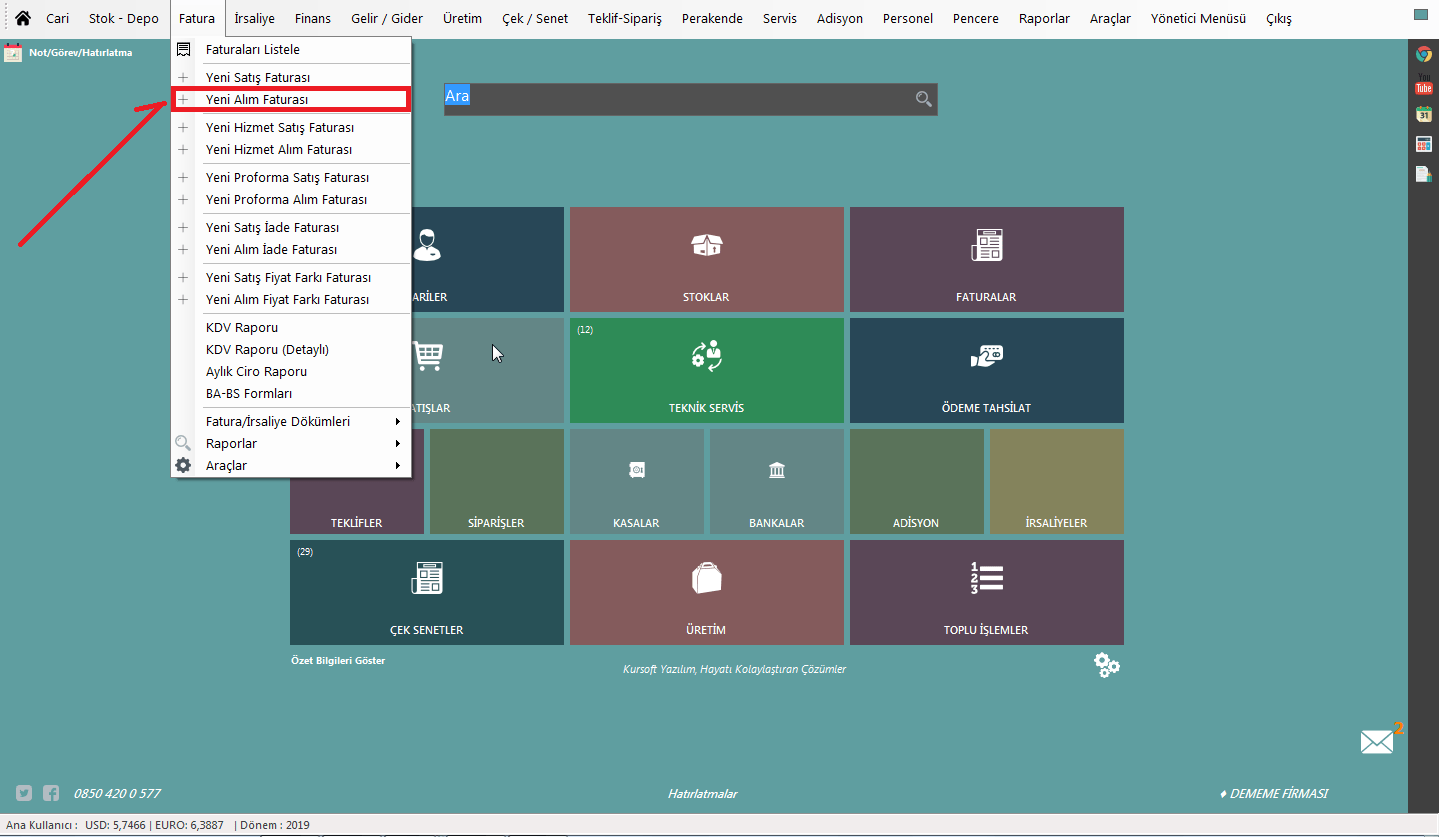The height and width of the screenshot is (837, 1439).
Task: Open the KASALAR tile
Action: (636, 481)
